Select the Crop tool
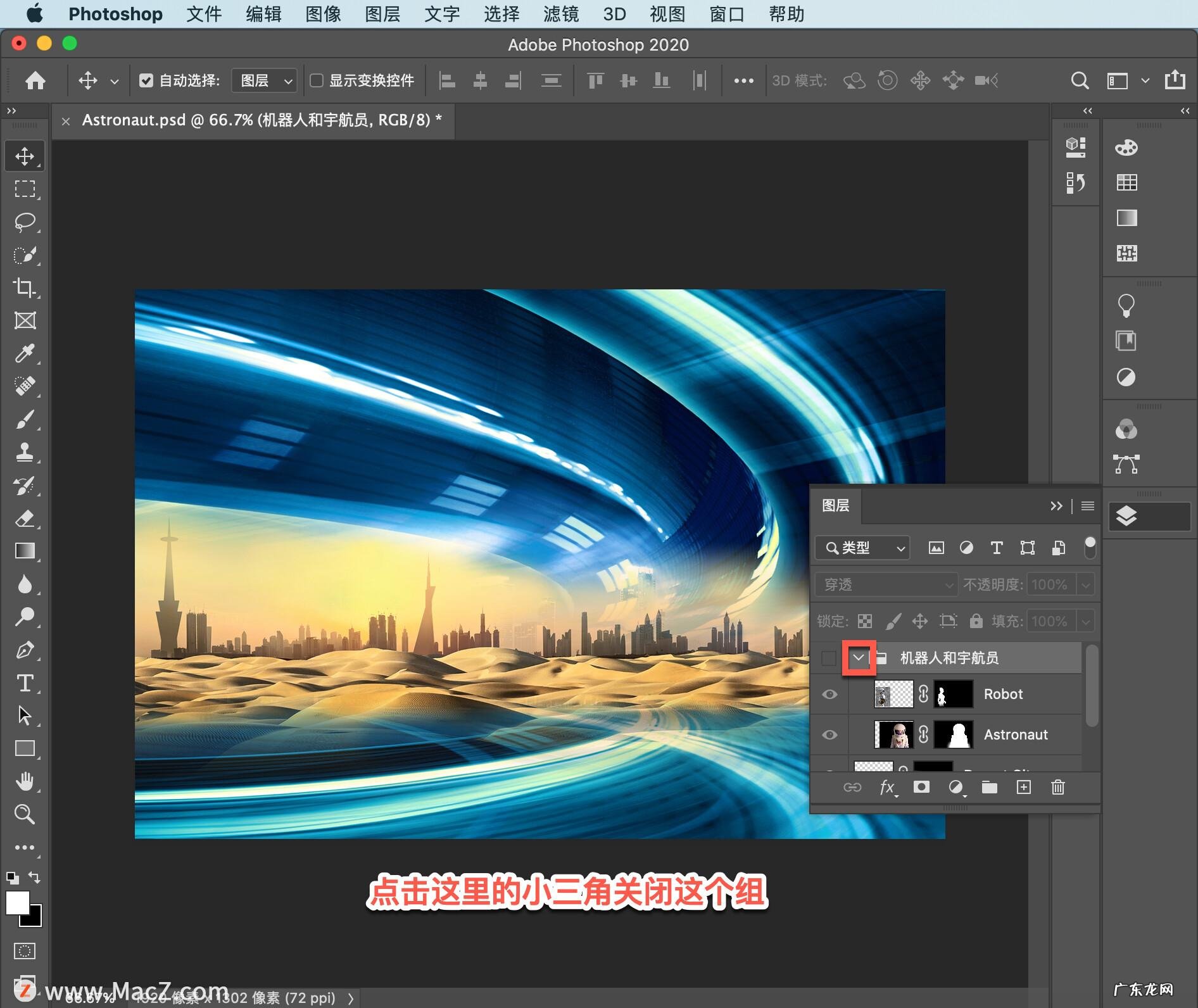Screen dimensions: 1198x1008 click(25, 287)
